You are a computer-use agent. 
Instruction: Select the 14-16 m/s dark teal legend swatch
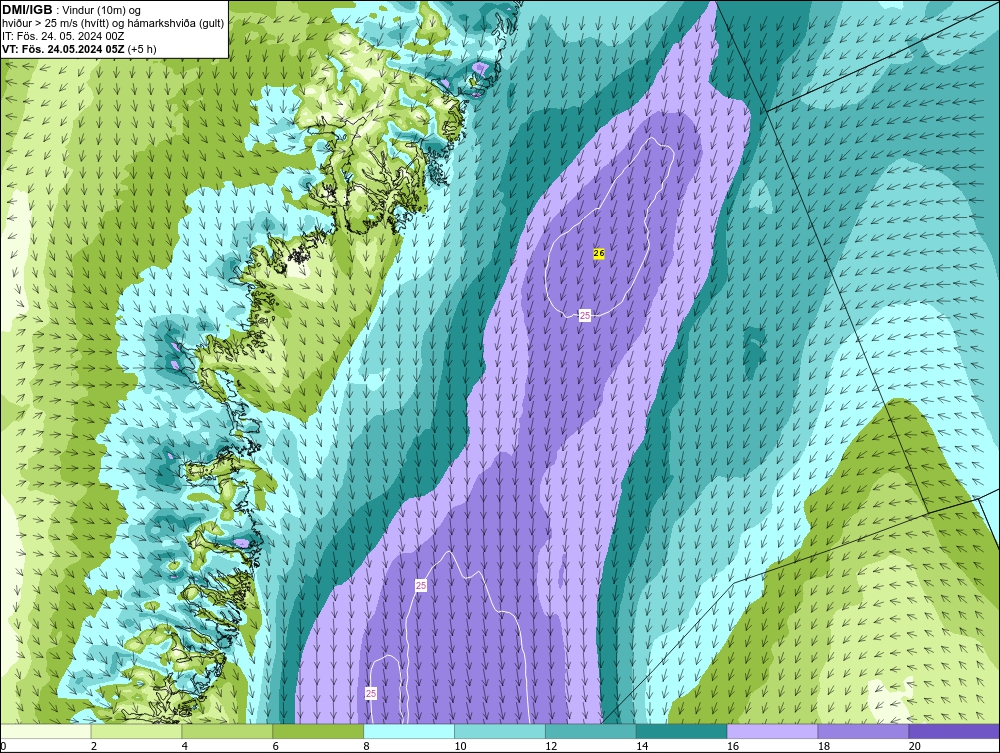point(682,731)
